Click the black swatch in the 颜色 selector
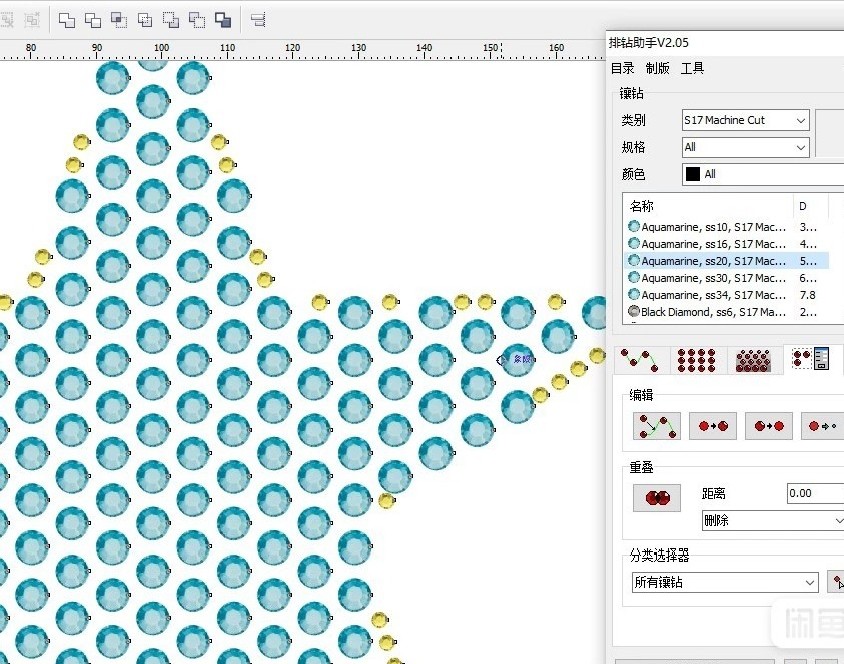Screen dimensions: 844x664 click(692, 174)
